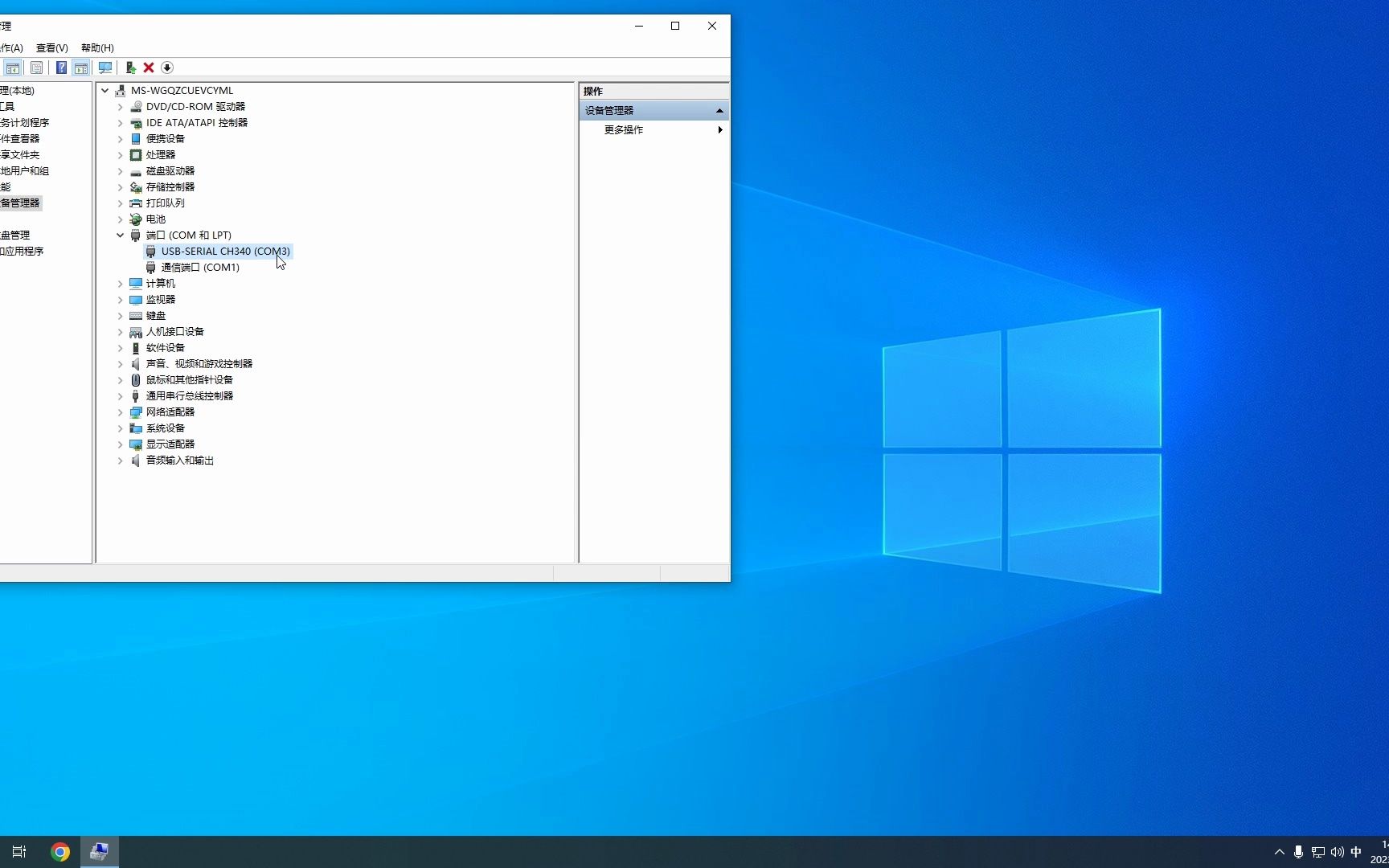Select the 键盘 keyboard icon
Image resolution: width=1389 pixels, height=868 pixels.
pyautogui.click(x=136, y=315)
